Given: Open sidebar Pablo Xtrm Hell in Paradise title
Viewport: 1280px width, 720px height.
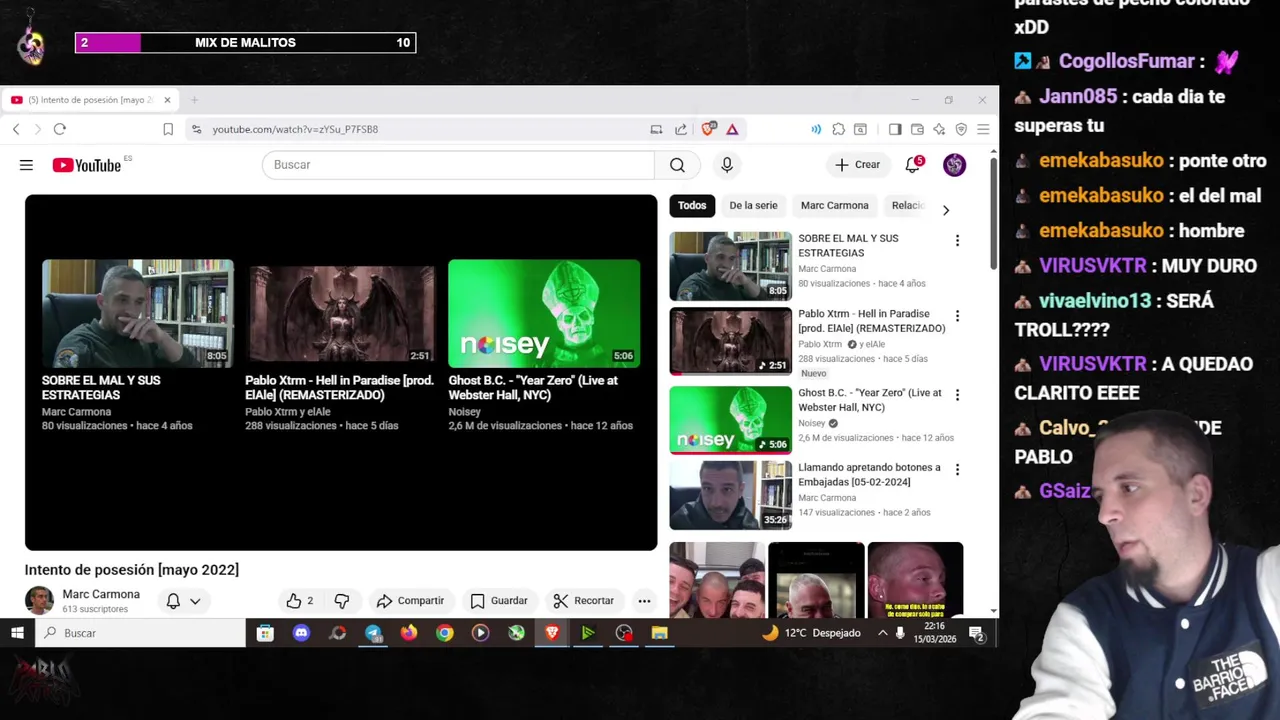Looking at the screenshot, I should point(871,321).
